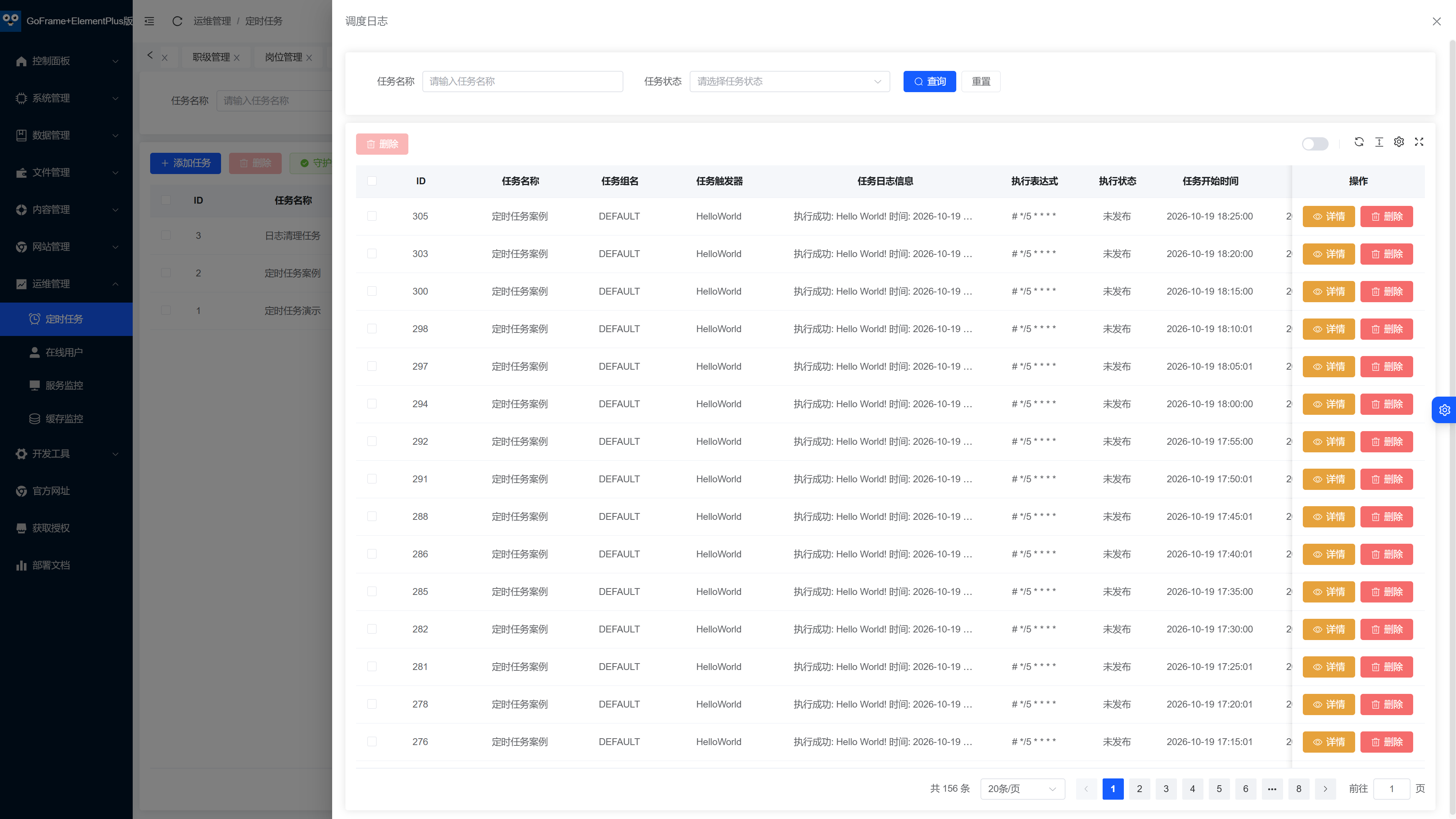The image size is (1456, 819).
Task: Toggle the switch in table toolbar
Action: pos(1315,144)
